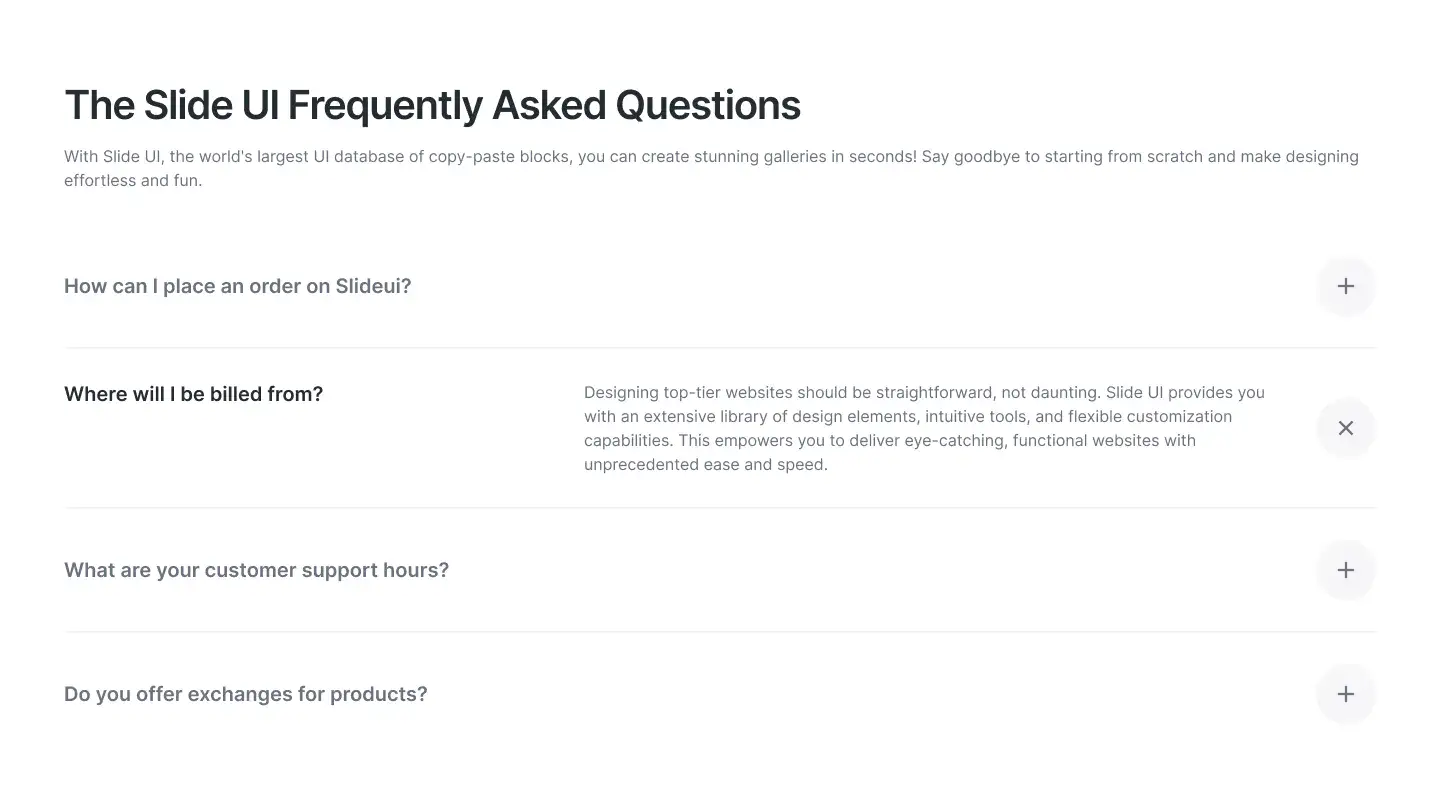The image size is (1440, 804).
Task: Expand 'What are your customer support hours?'
Action: point(257,570)
